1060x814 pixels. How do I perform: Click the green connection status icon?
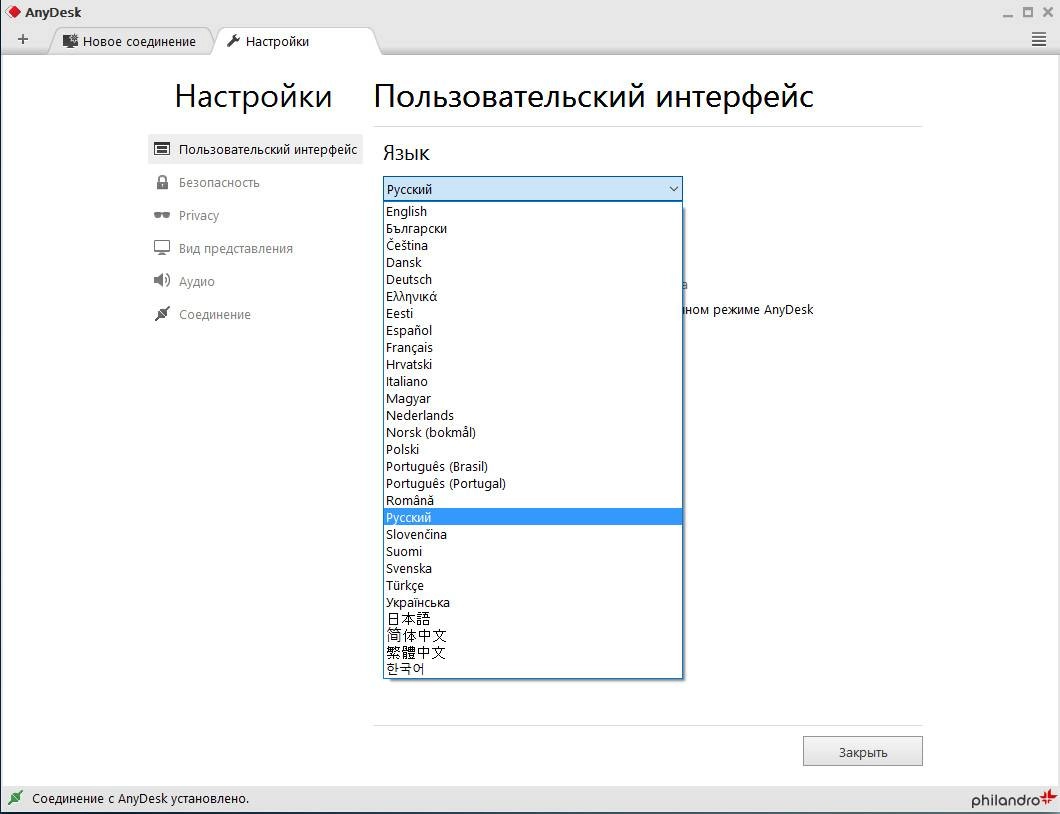point(16,798)
